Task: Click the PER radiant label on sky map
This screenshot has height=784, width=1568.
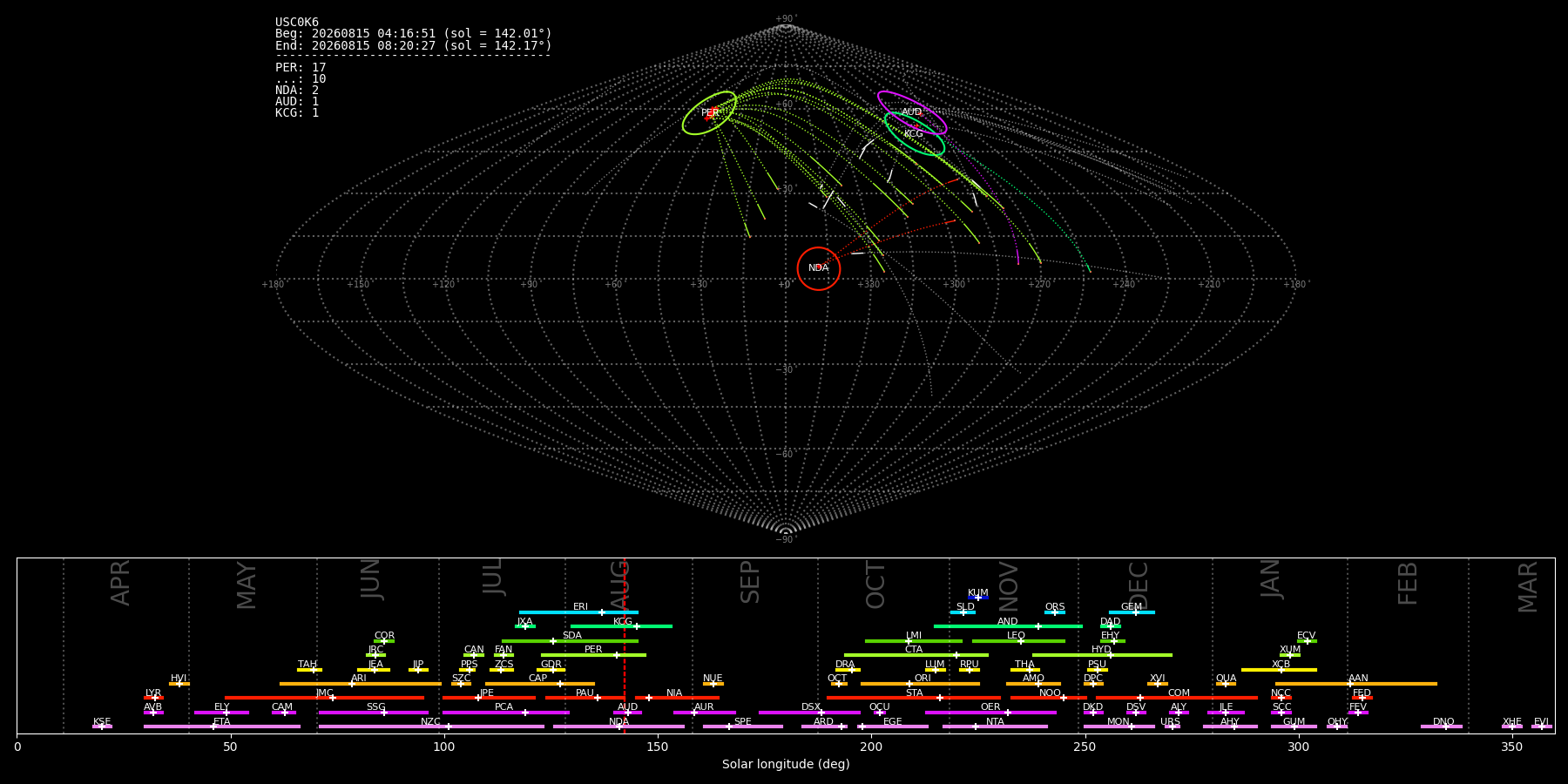Action: tap(710, 113)
